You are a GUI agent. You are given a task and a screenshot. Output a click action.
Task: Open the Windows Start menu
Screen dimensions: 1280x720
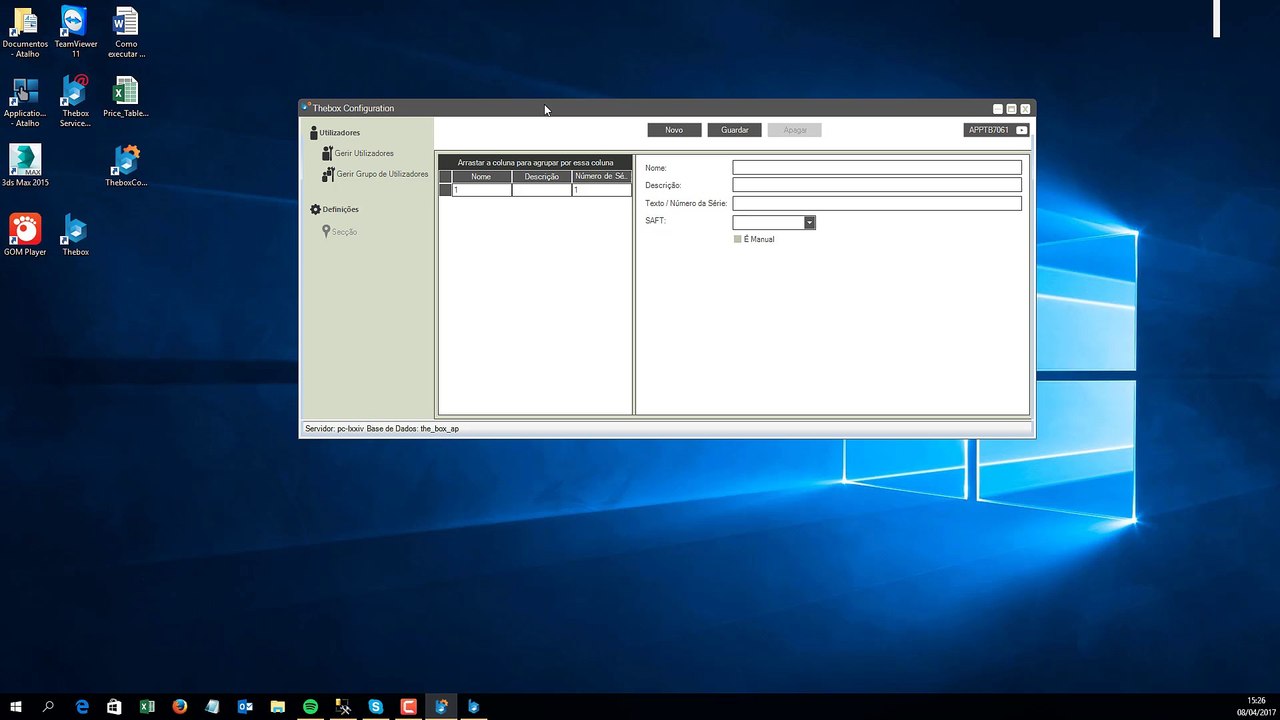coord(16,706)
